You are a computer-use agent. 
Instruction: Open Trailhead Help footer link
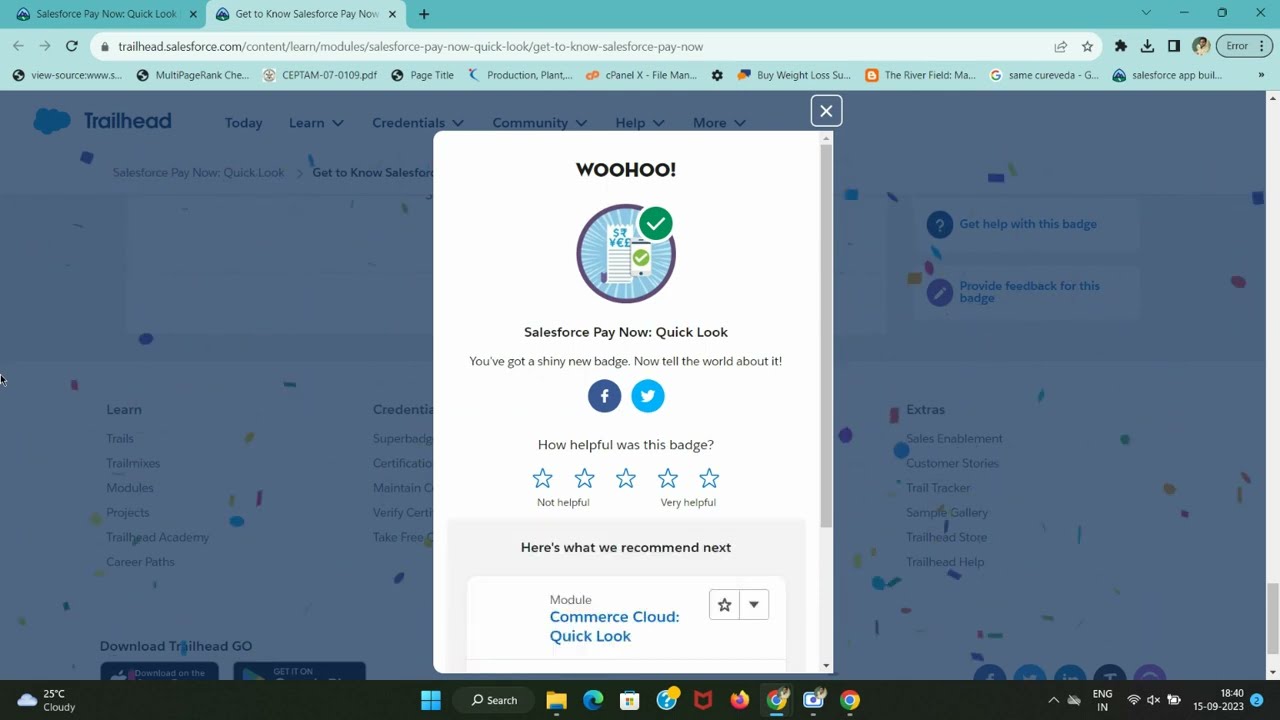coord(945,562)
